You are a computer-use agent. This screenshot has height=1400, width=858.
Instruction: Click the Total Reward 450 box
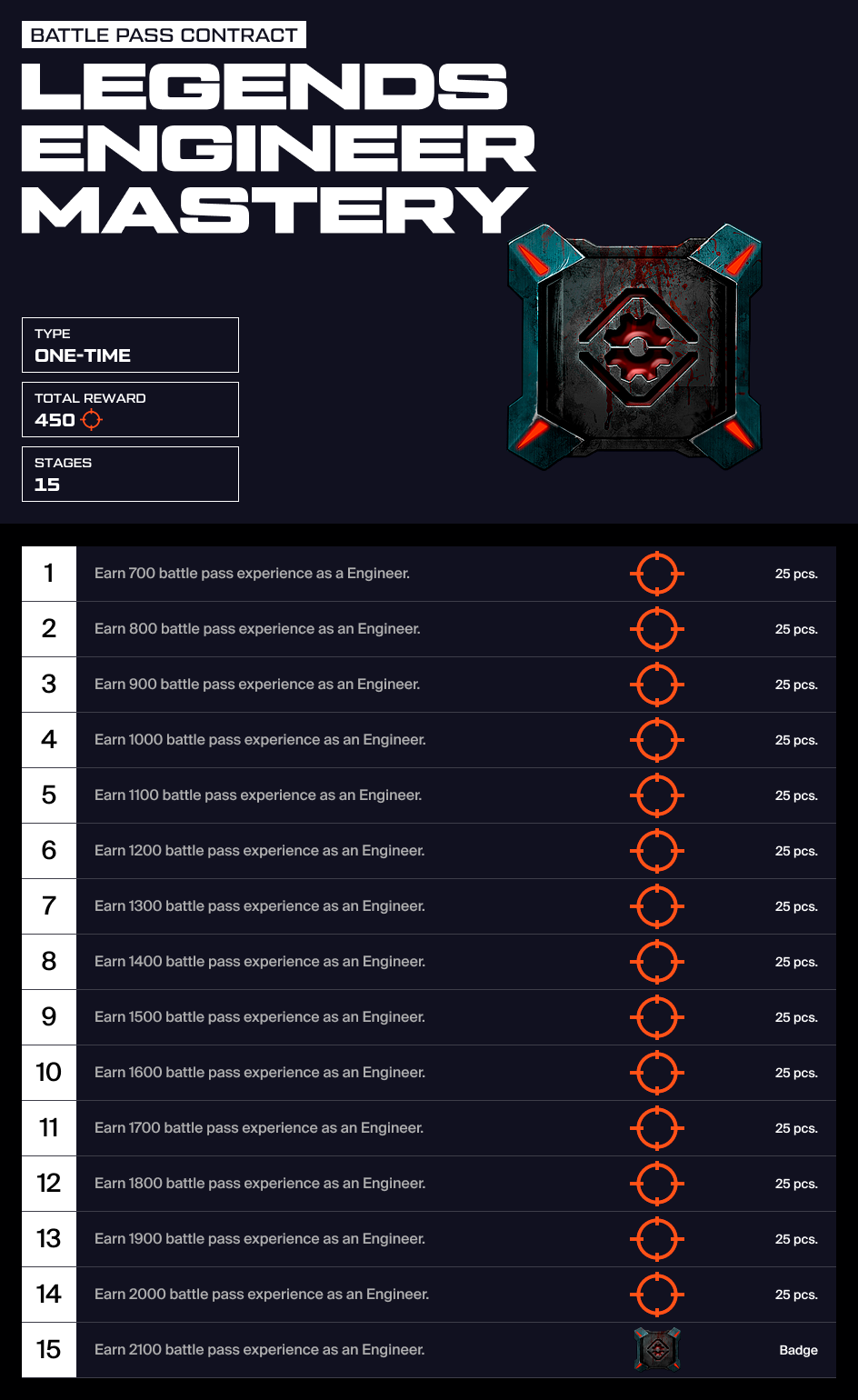tap(130, 409)
